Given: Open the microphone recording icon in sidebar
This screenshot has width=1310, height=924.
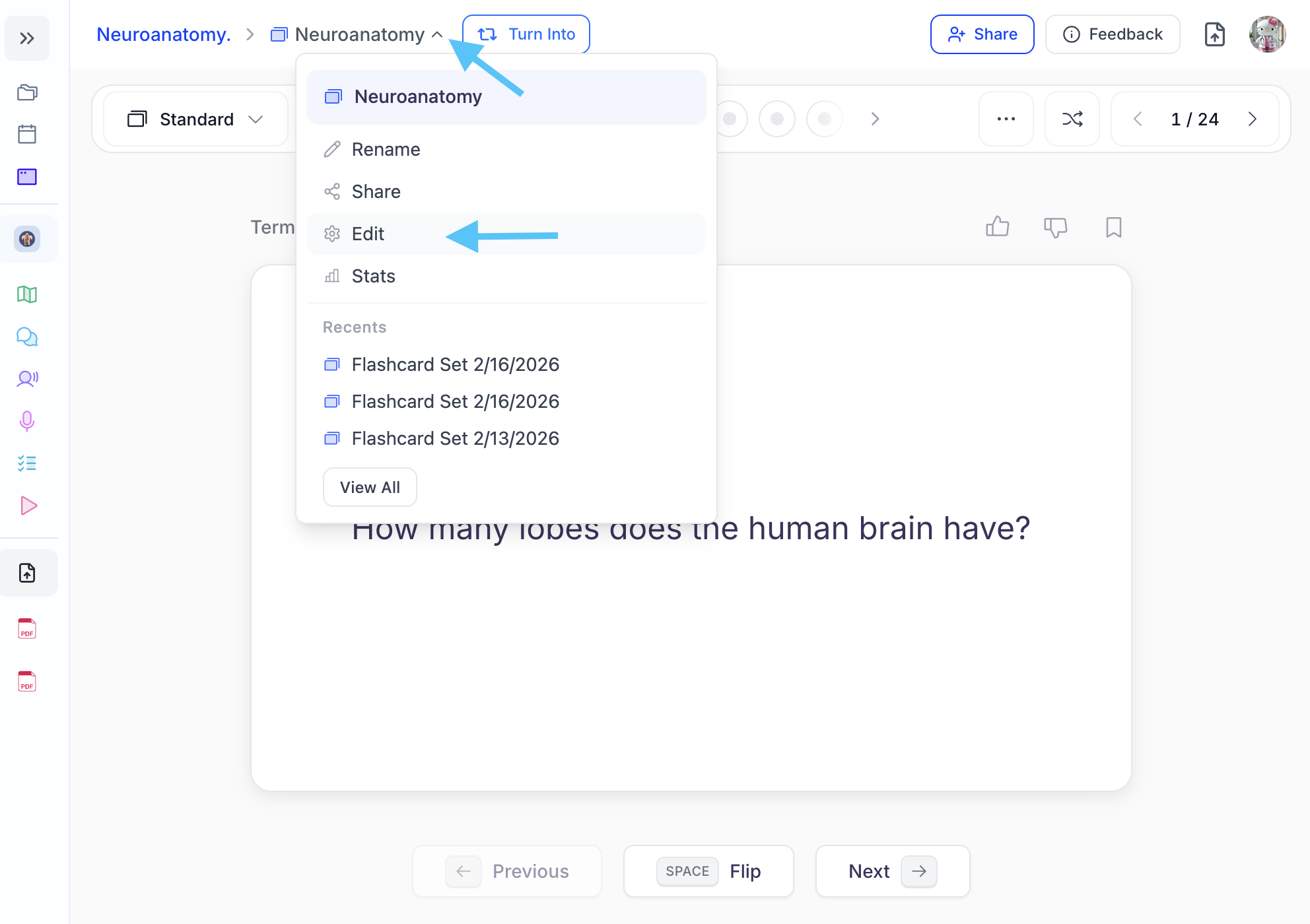Looking at the screenshot, I should (27, 421).
